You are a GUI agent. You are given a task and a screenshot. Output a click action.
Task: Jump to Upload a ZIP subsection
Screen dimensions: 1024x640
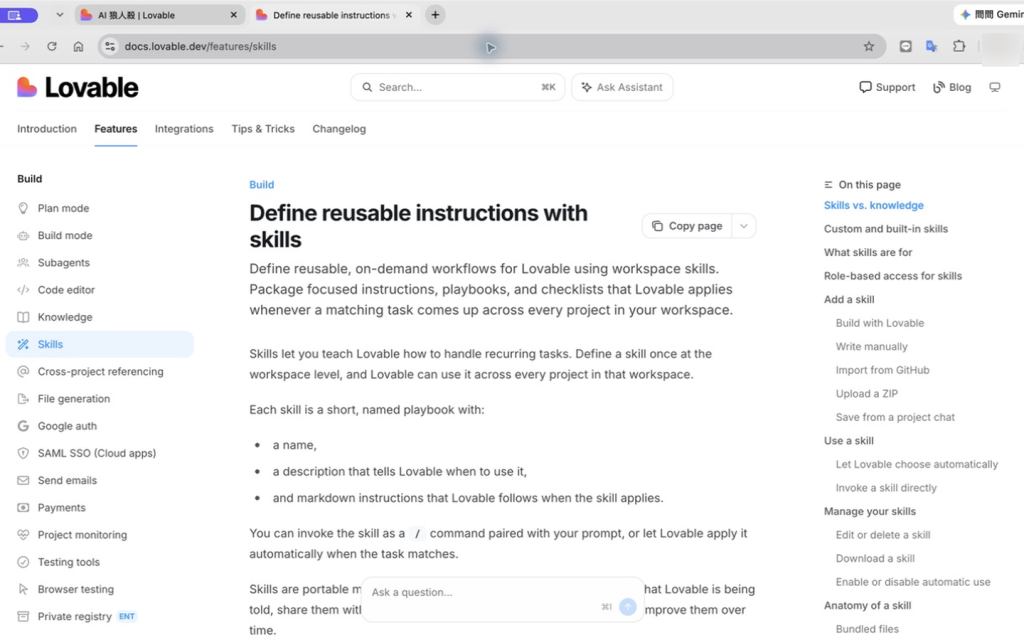(867, 393)
